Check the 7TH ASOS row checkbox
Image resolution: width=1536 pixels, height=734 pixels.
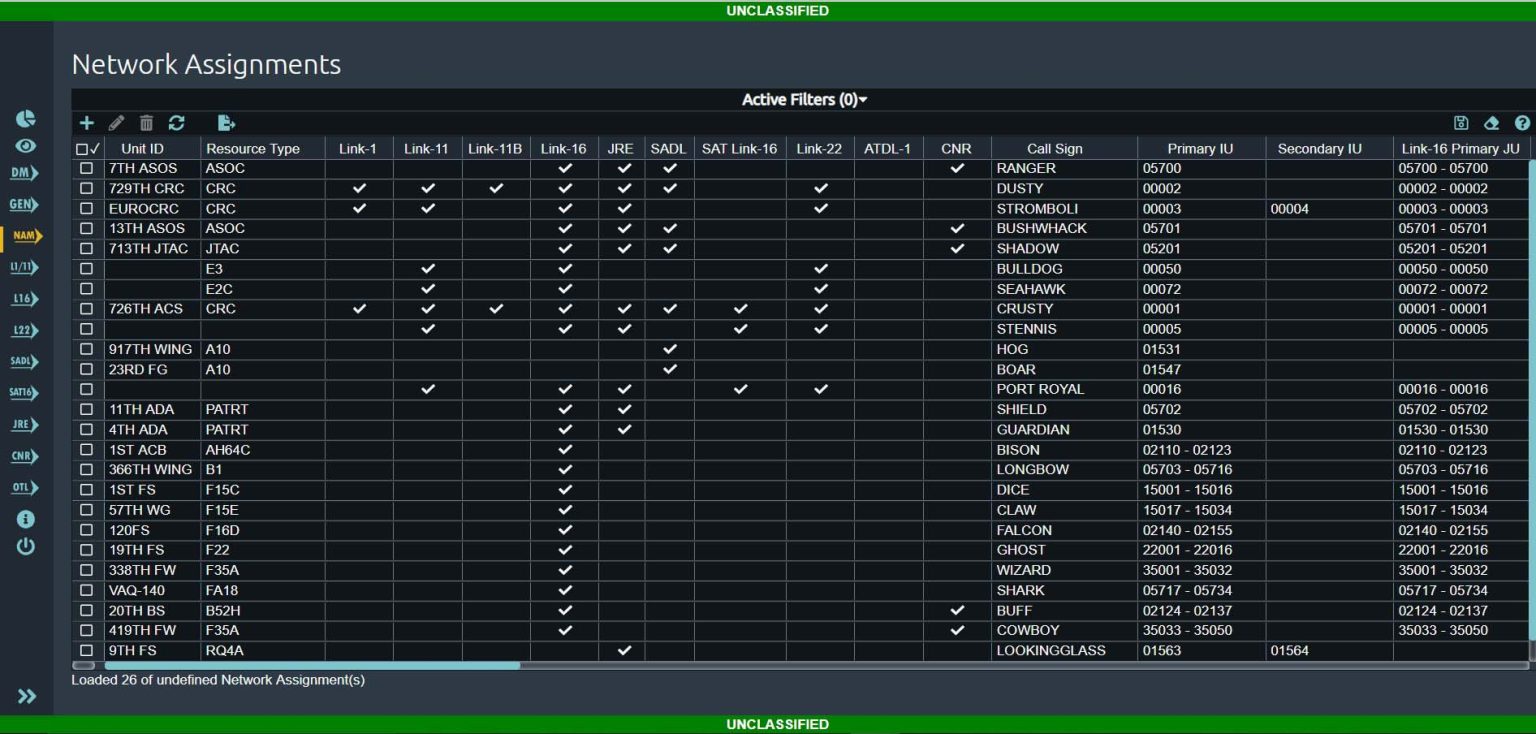86,168
